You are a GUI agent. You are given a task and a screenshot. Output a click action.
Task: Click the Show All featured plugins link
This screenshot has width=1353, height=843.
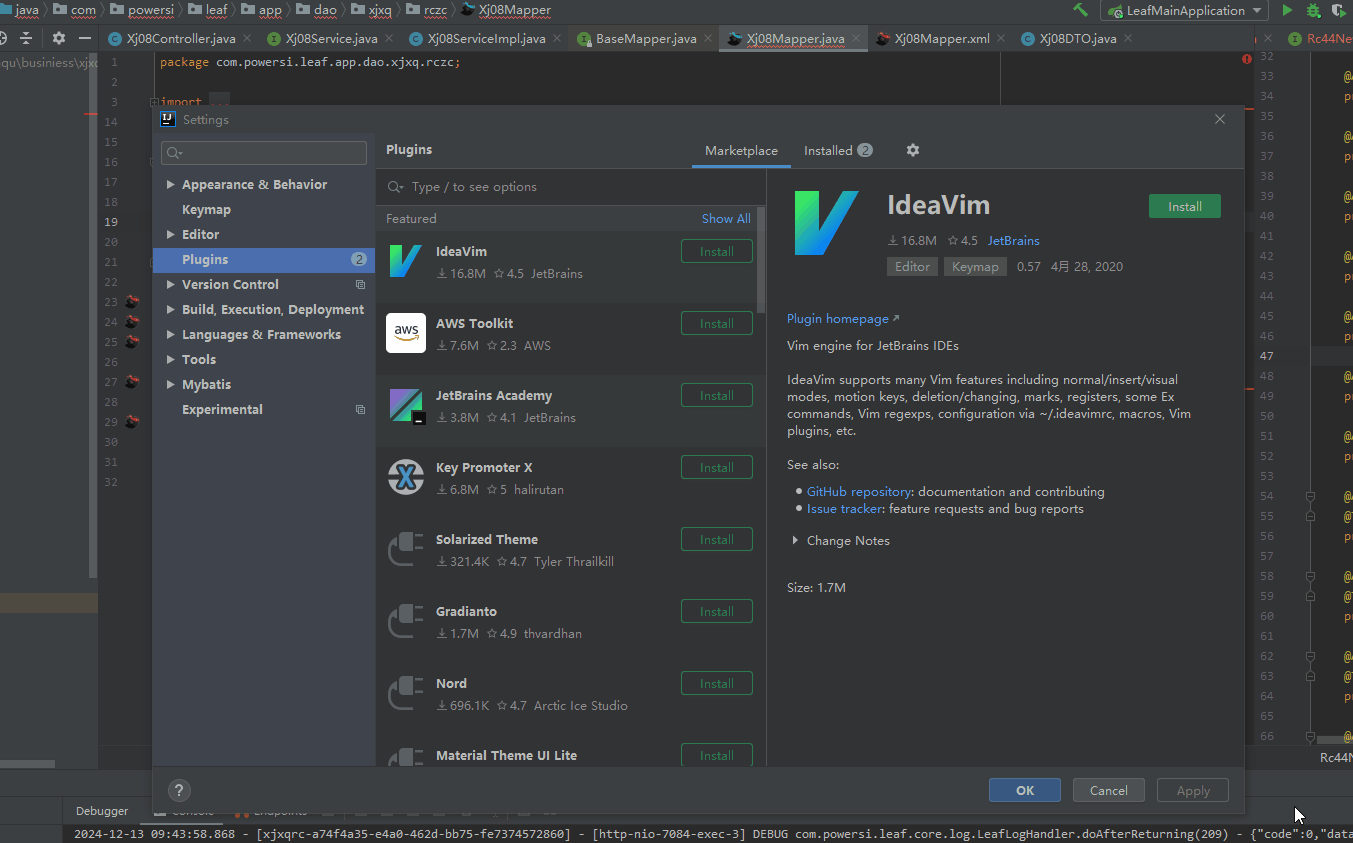(x=726, y=219)
